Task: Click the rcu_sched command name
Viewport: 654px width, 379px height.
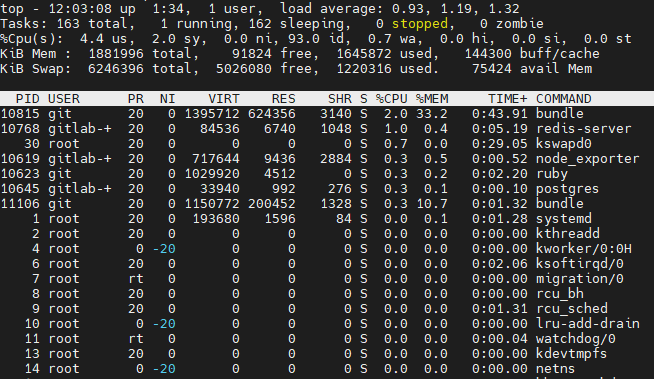Action: 572,309
